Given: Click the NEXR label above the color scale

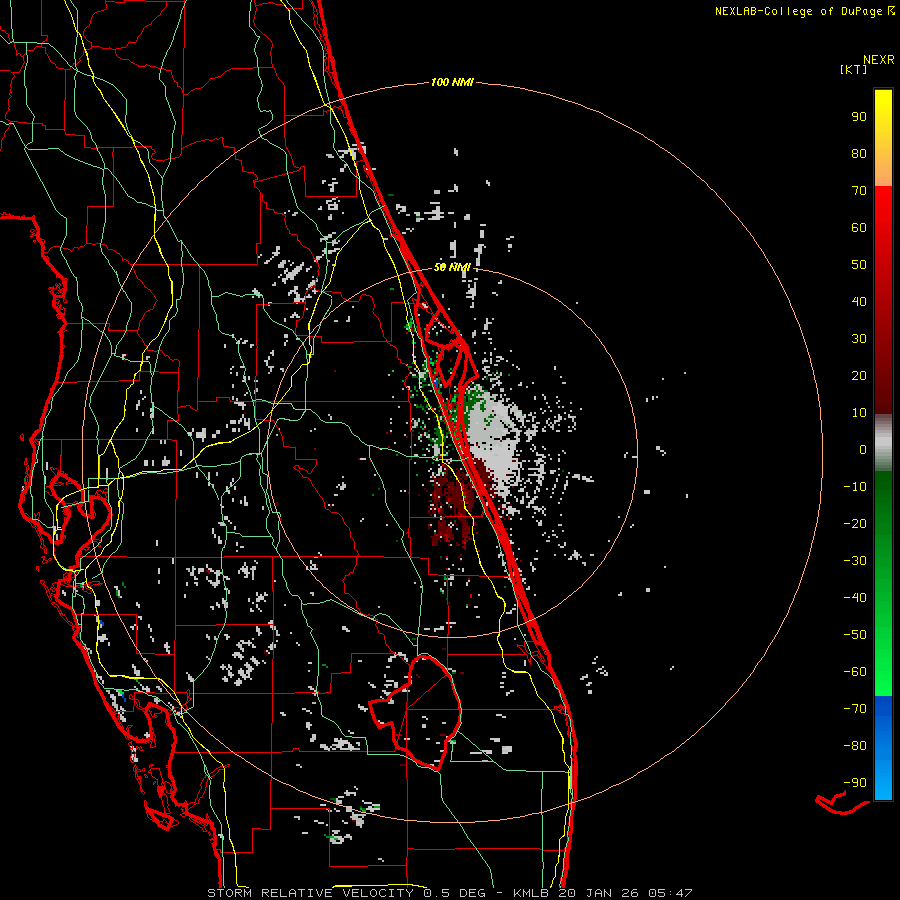Looking at the screenshot, I should [x=878, y=60].
